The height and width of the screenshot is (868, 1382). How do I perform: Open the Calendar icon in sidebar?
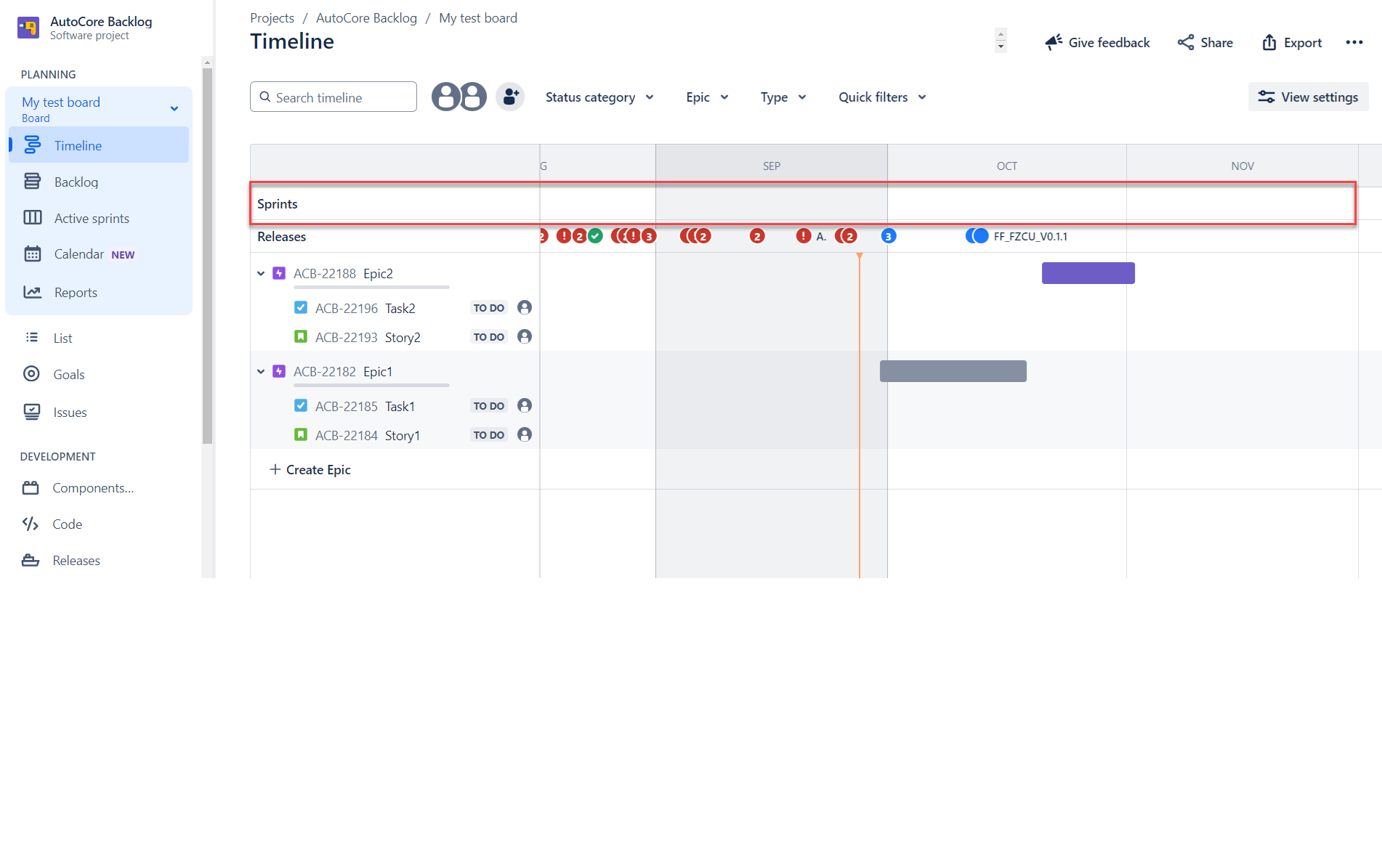[32, 254]
